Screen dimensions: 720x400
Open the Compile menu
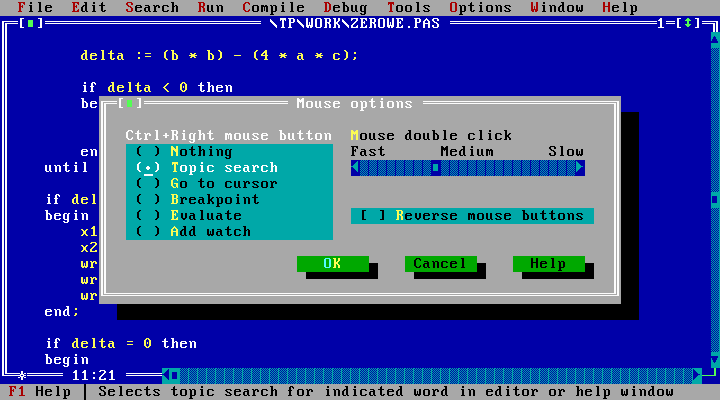tap(273, 7)
